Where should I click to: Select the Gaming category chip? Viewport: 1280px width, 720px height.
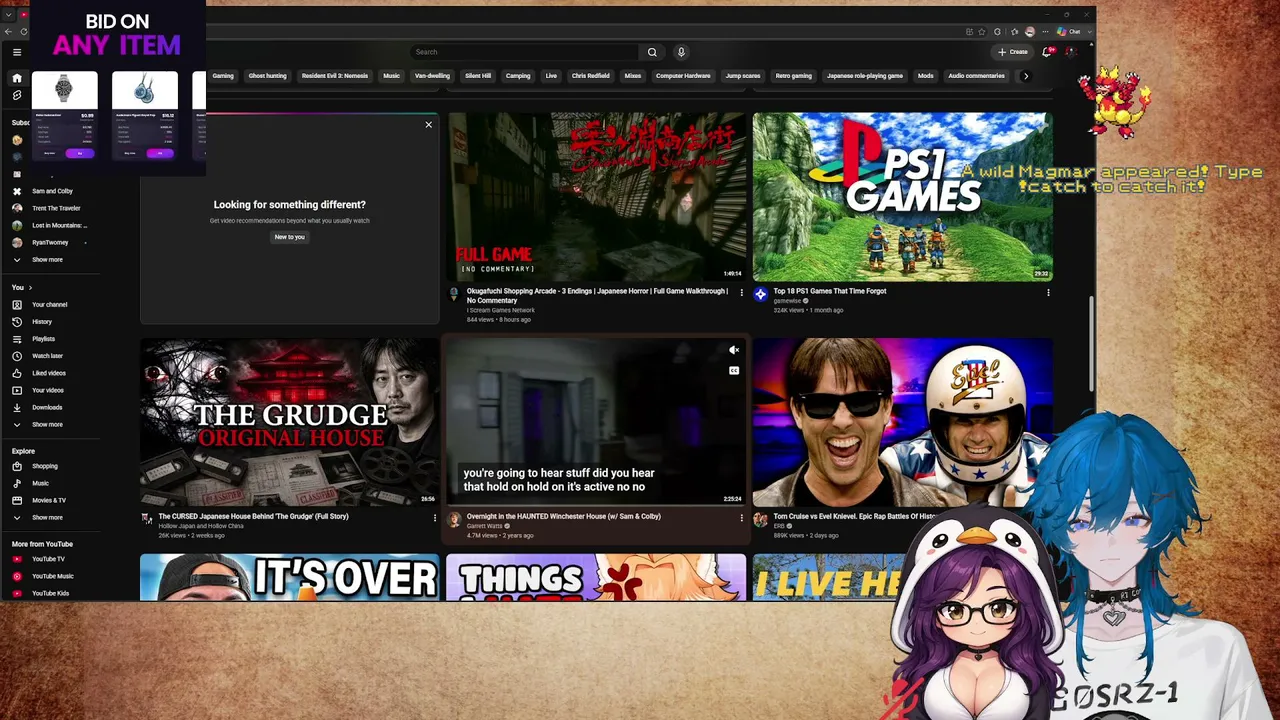click(223, 76)
